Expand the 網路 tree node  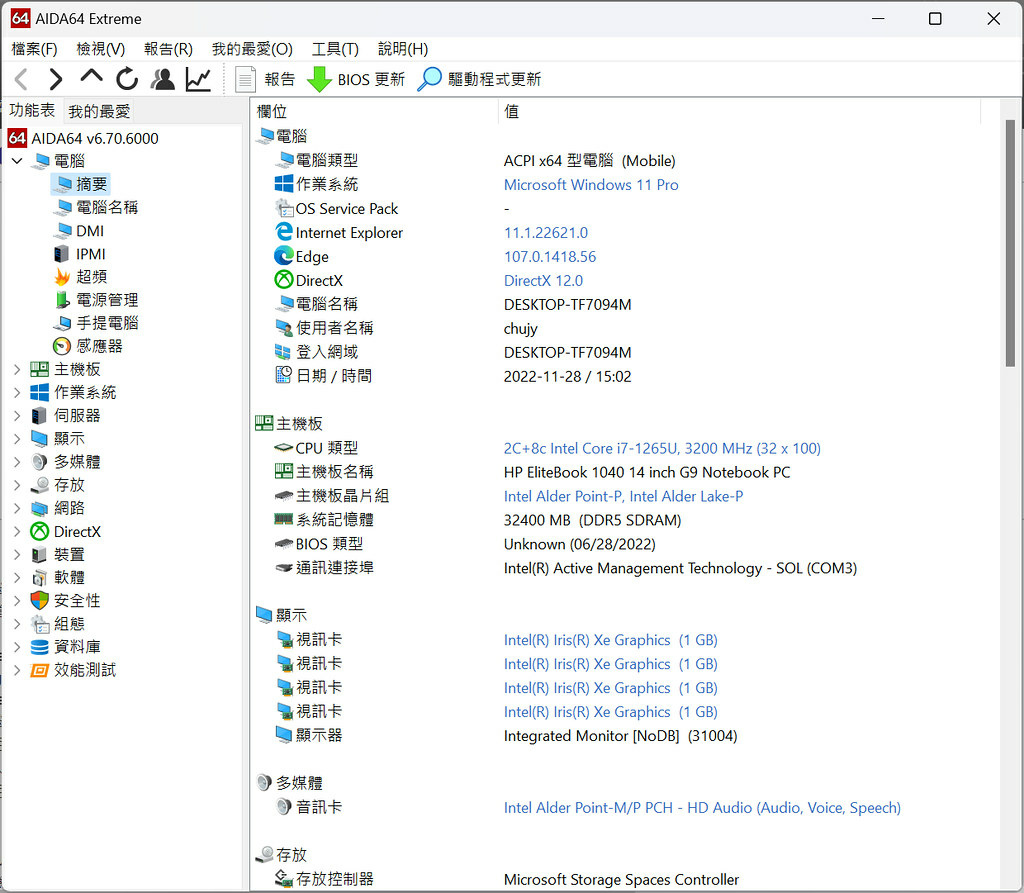pos(18,508)
